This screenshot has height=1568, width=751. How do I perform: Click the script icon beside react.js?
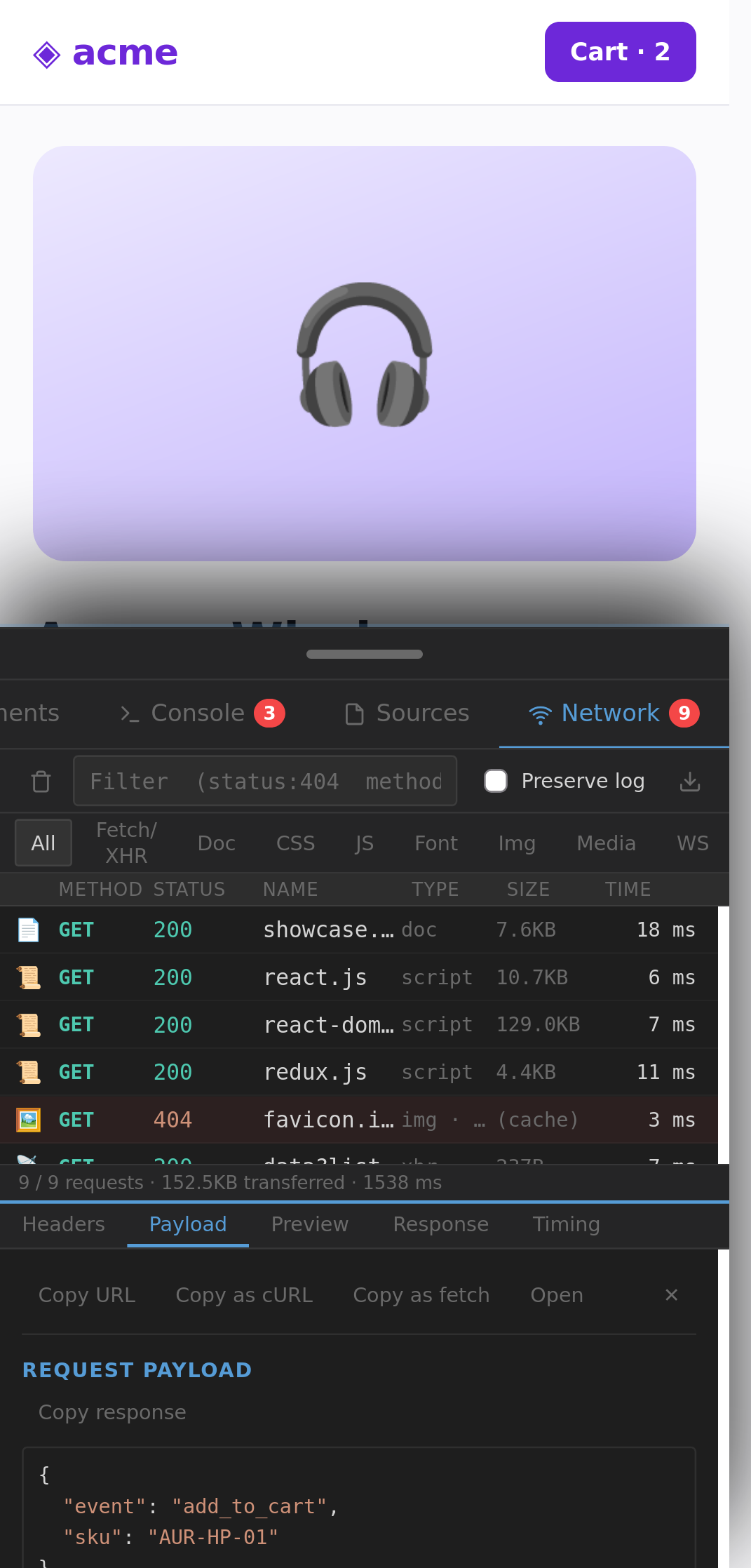28,977
